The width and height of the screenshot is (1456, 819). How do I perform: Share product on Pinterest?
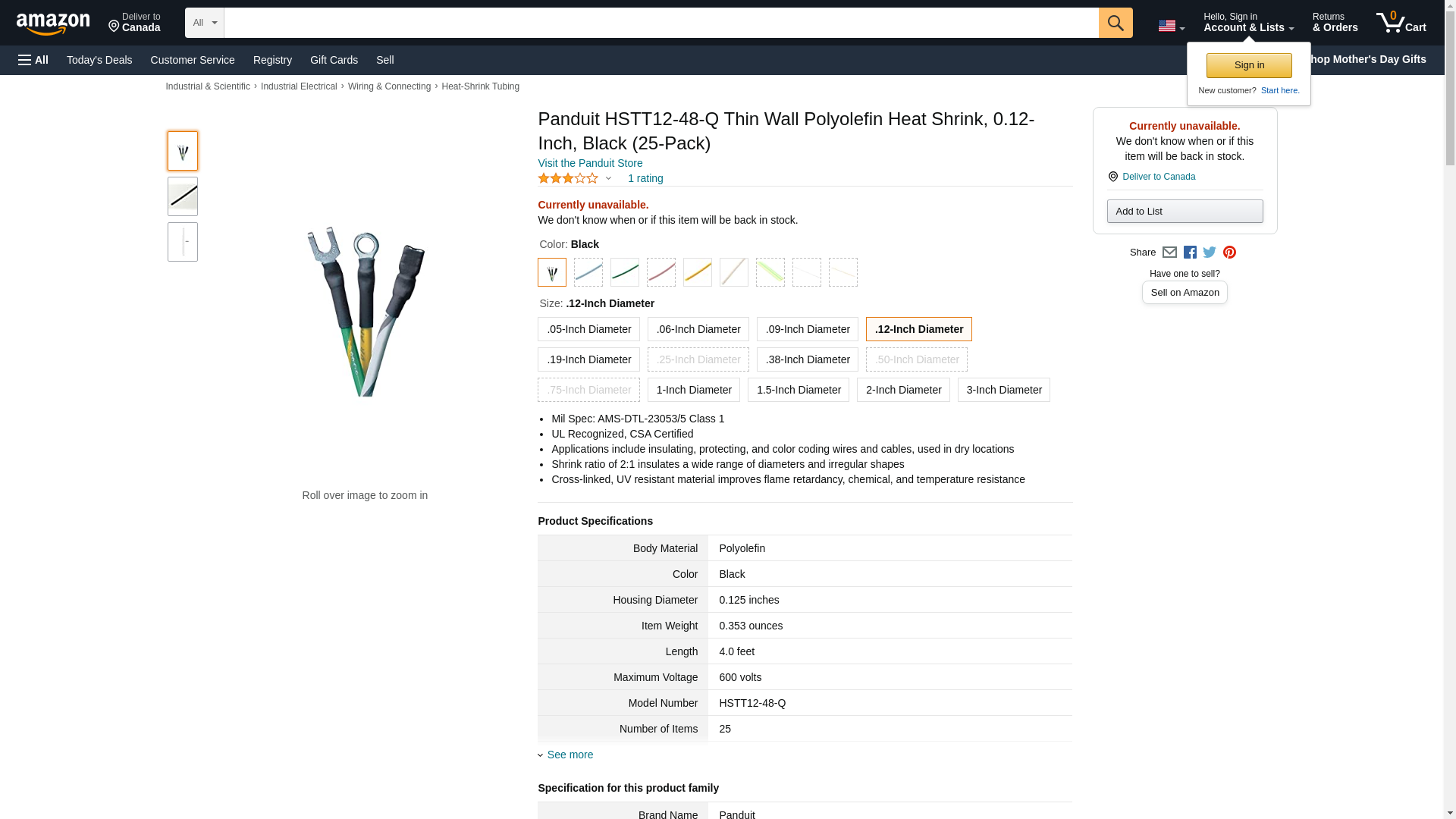pyautogui.click(x=1229, y=253)
